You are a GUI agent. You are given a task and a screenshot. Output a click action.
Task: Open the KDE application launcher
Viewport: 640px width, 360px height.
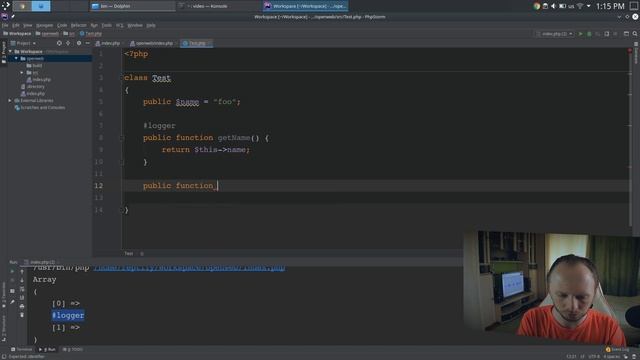coord(6,6)
